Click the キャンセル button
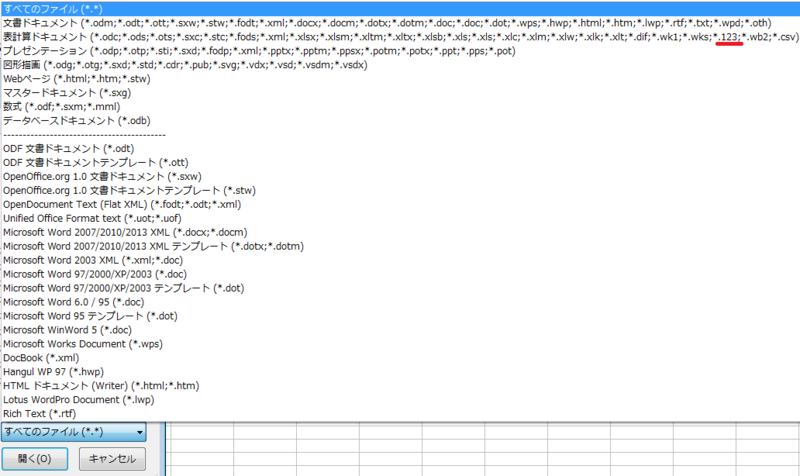The width and height of the screenshot is (800, 476). 112,459
